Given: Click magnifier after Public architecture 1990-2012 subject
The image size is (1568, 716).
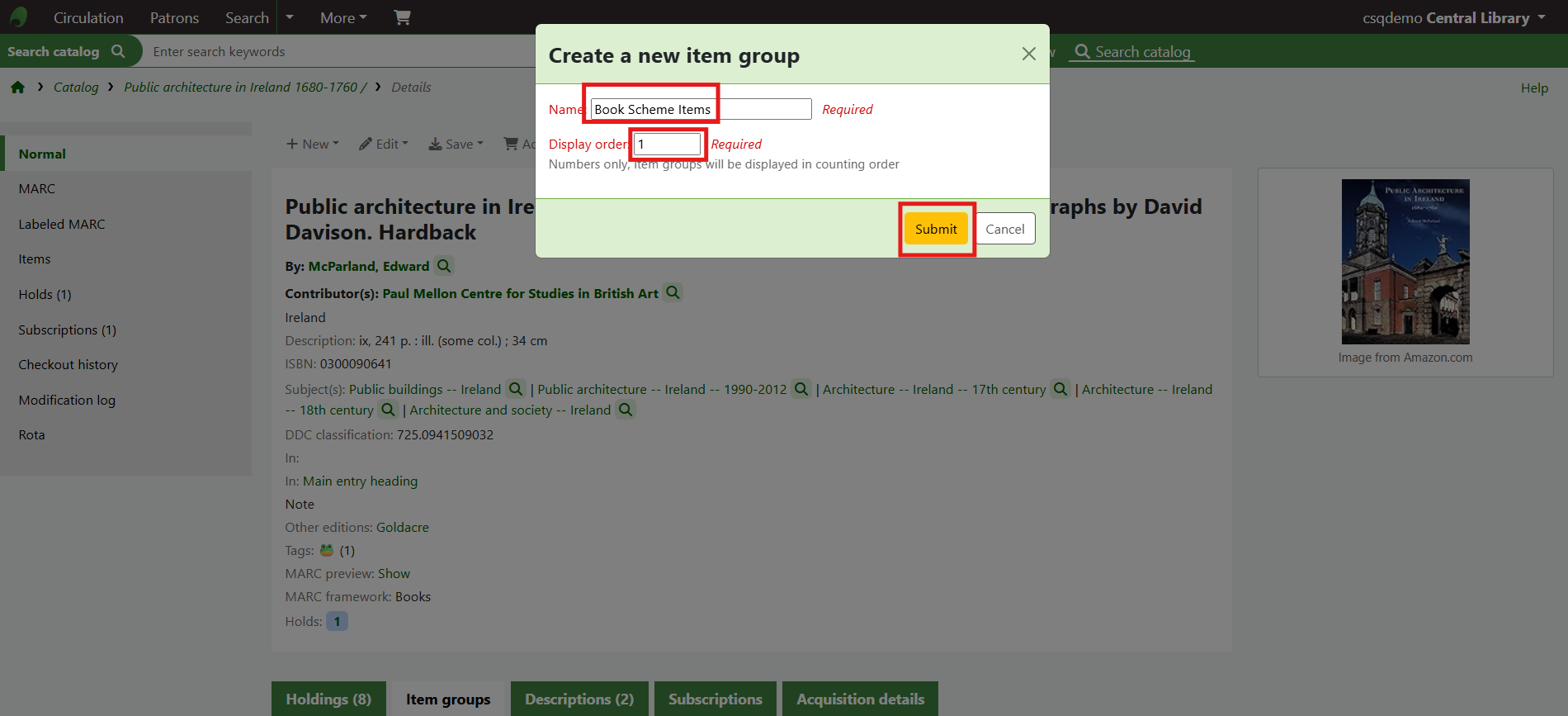Looking at the screenshot, I should 801,388.
